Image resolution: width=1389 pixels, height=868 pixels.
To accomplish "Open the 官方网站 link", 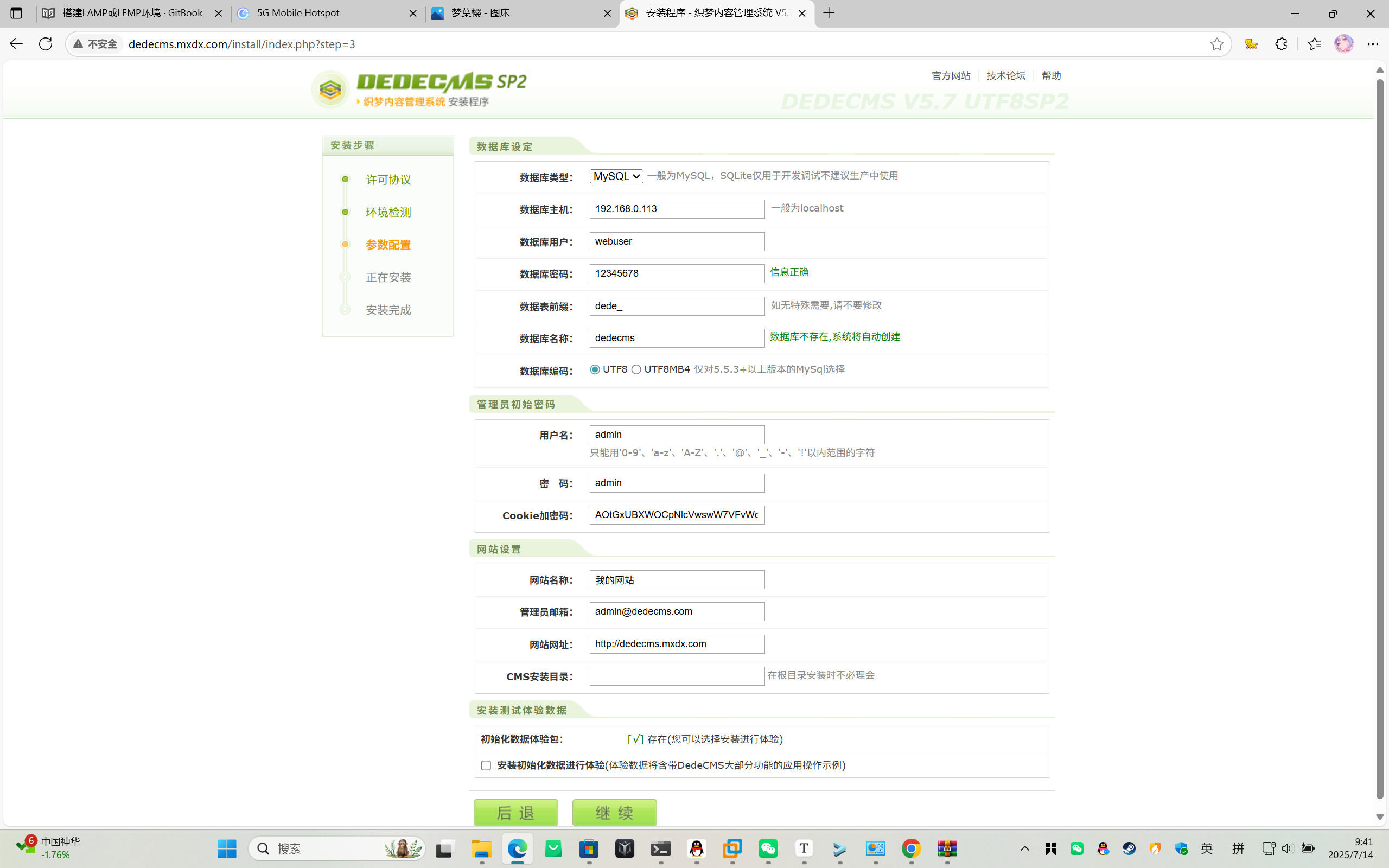I will (x=951, y=75).
